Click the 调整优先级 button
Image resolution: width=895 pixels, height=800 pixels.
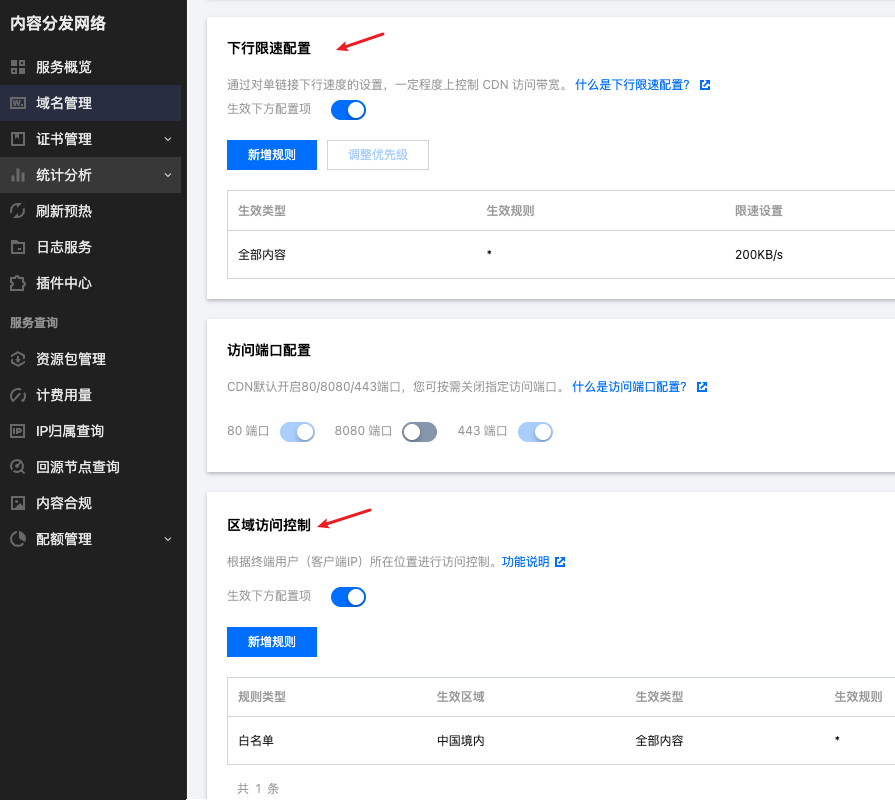tap(378, 155)
